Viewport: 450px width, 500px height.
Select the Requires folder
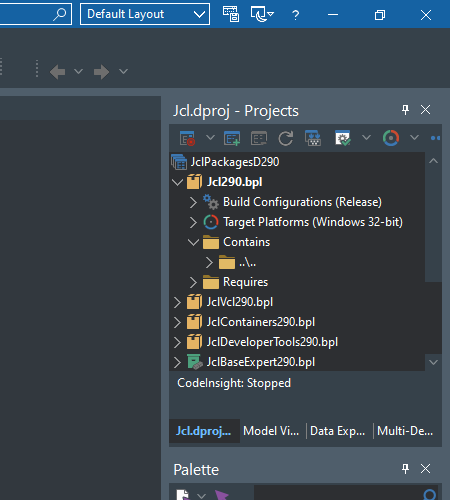245,282
